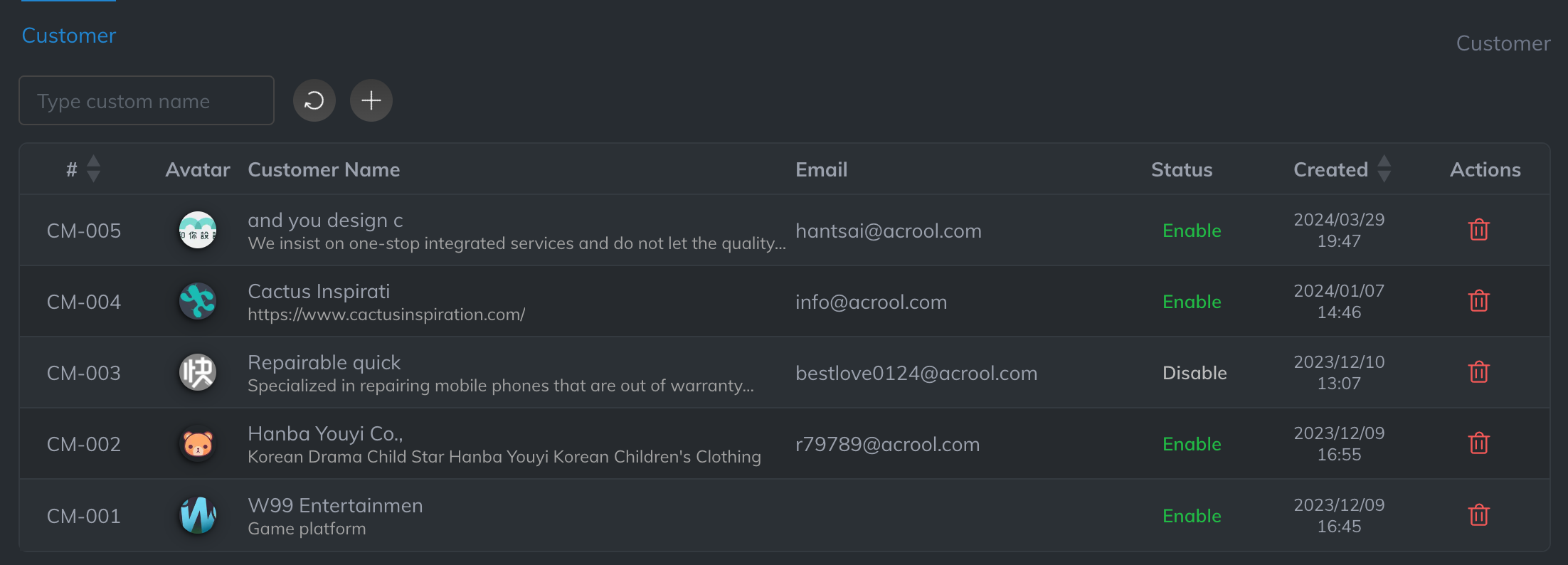The height and width of the screenshot is (565, 1568).
Task: Open the Cactus Inspirati customer name
Action: (x=319, y=292)
